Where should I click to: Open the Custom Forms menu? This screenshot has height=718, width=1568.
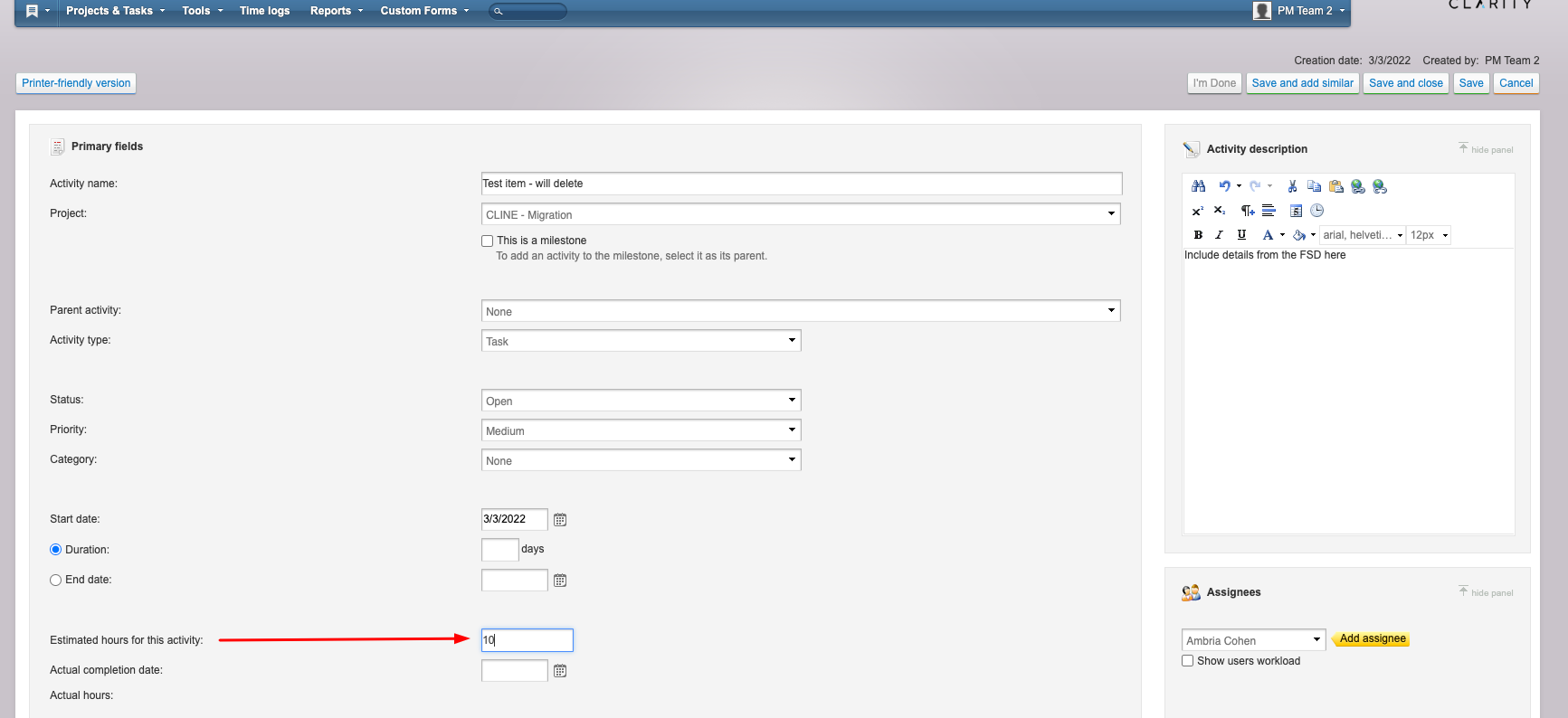pos(424,11)
